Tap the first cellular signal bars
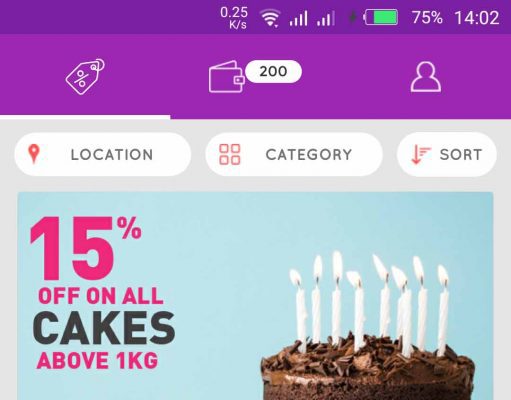Screen dimensions: 511x400 coord(298,18)
